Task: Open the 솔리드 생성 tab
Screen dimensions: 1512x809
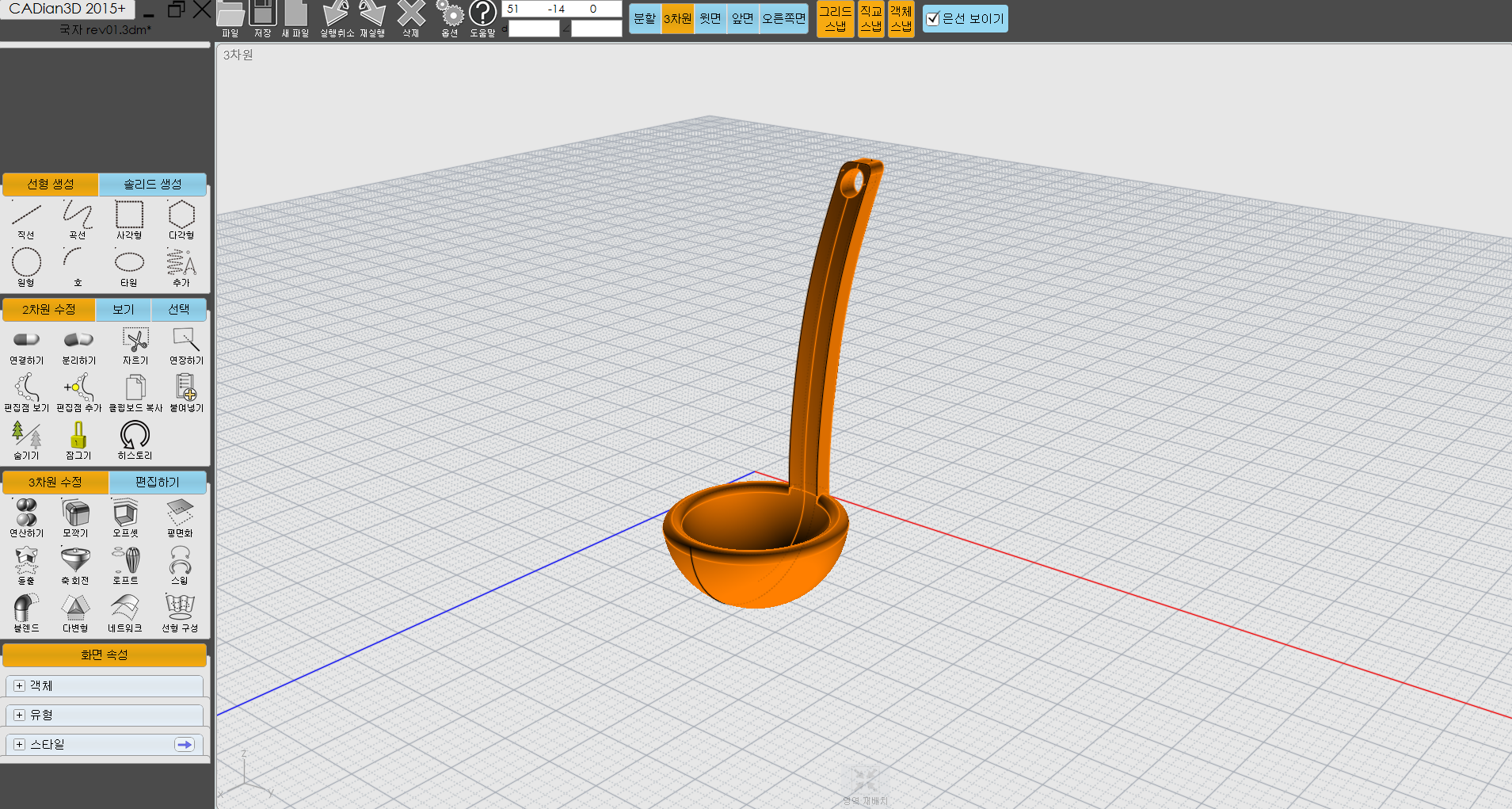Action: pos(153,184)
